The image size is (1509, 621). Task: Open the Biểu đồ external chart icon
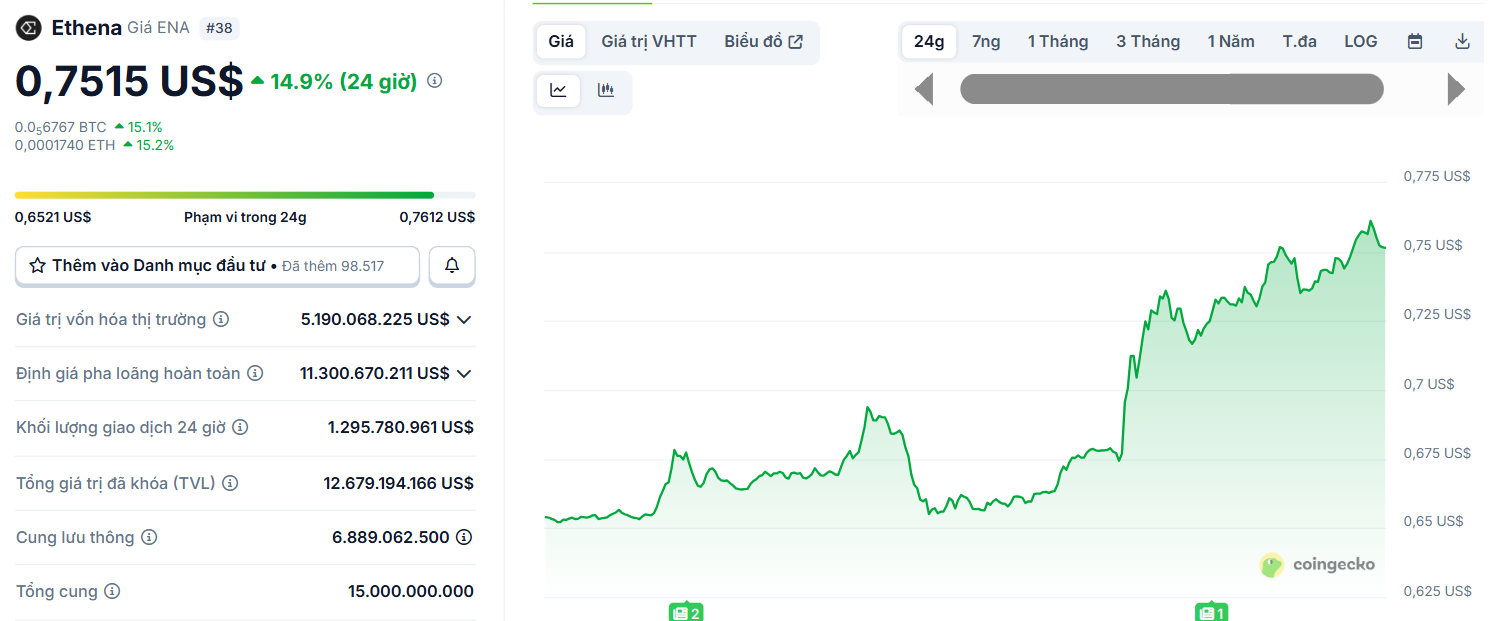pos(795,40)
